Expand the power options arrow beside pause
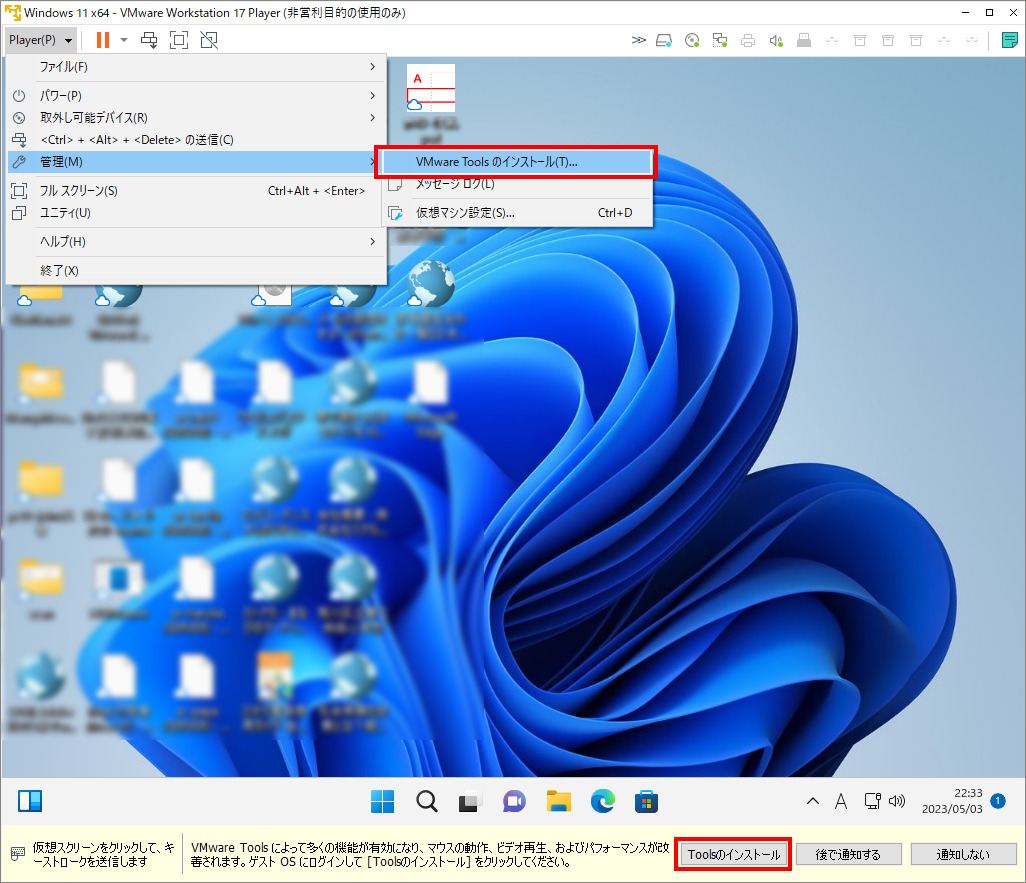The height and width of the screenshot is (883, 1026). tap(124, 40)
